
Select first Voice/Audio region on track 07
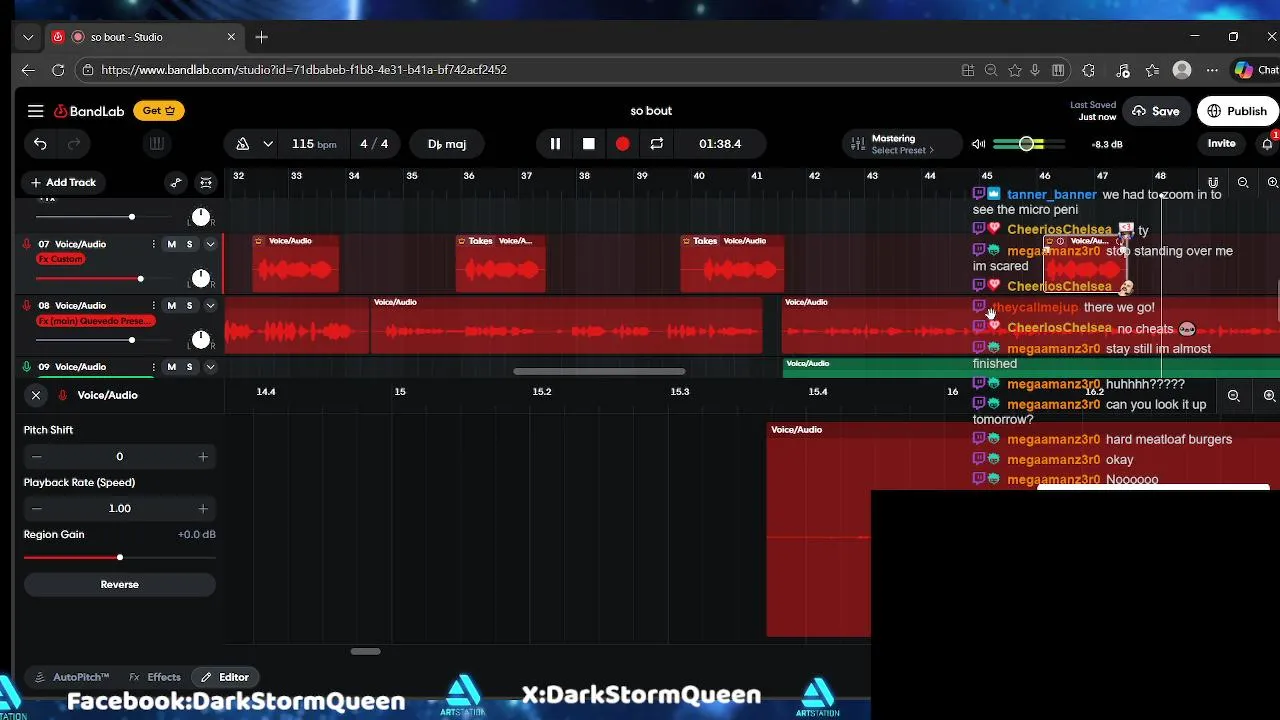click(296, 264)
